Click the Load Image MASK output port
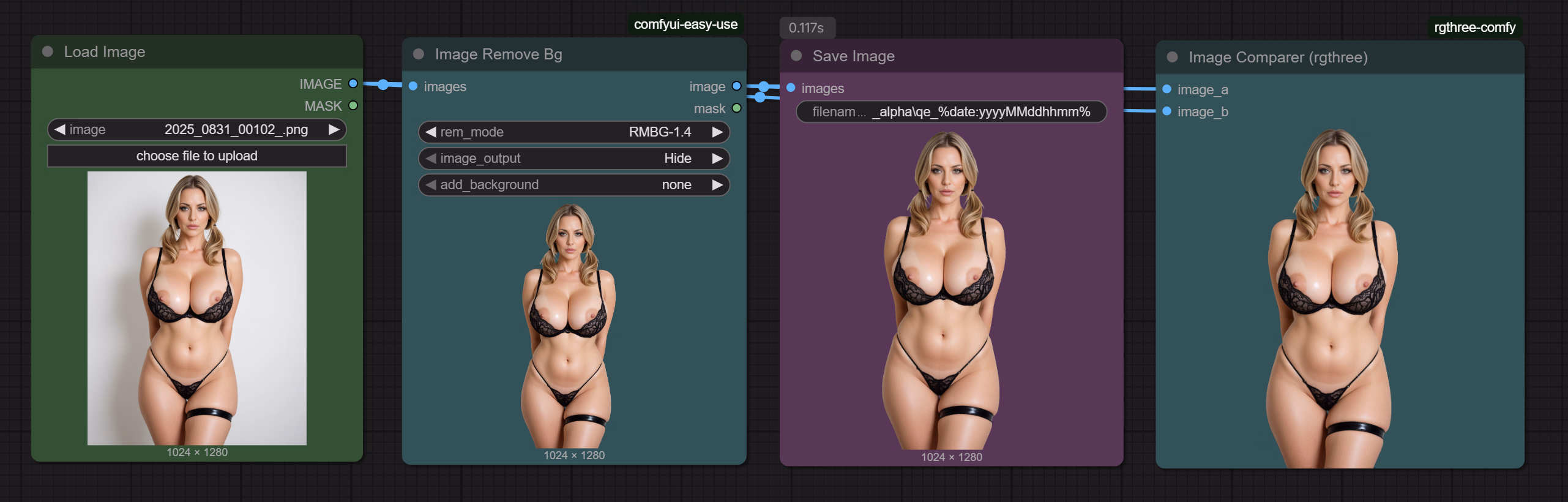Image resolution: width=1568 pixels, height=502 pixels. tap(353, 106)
